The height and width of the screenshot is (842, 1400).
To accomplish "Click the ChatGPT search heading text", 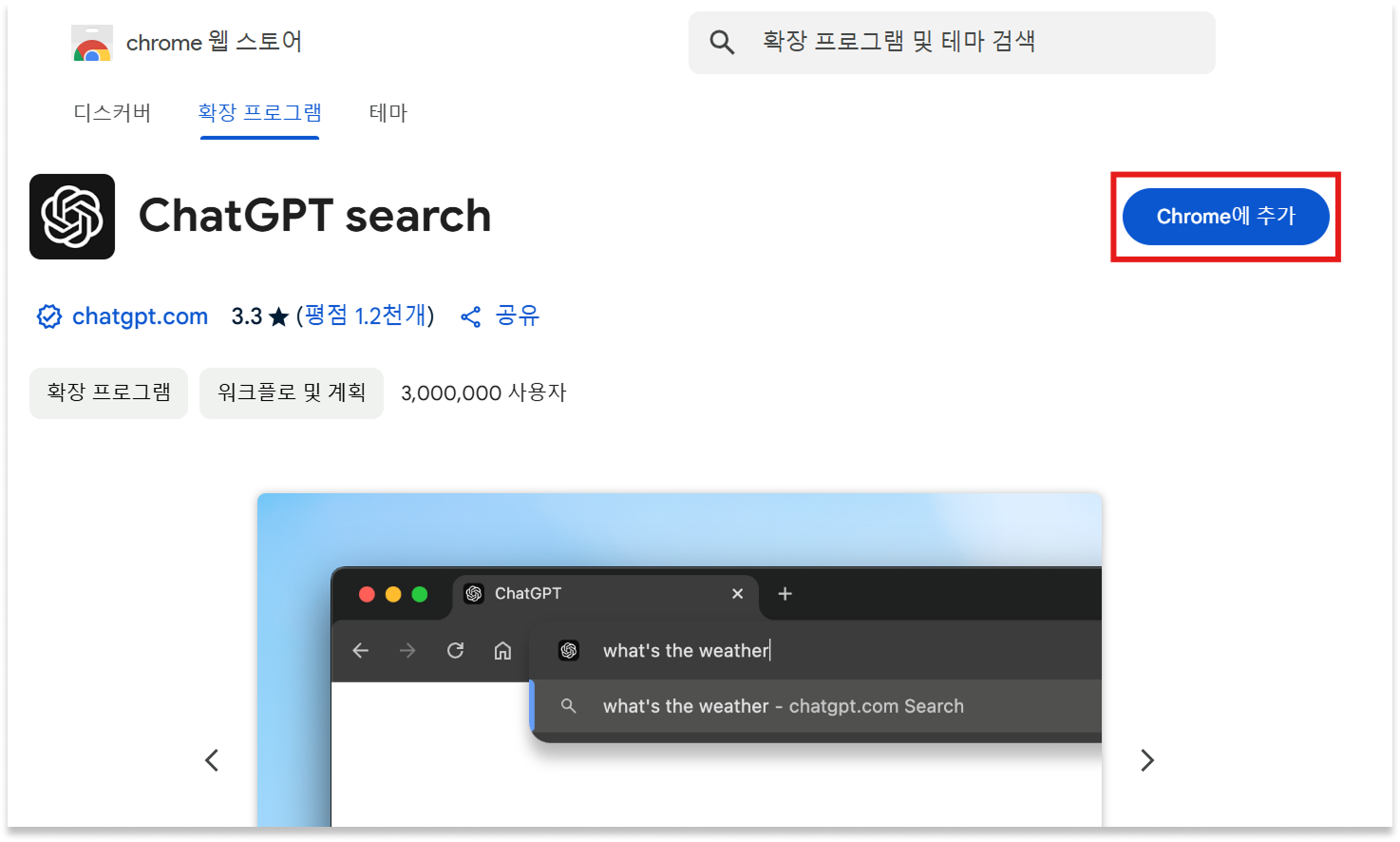I will point(315,216).
